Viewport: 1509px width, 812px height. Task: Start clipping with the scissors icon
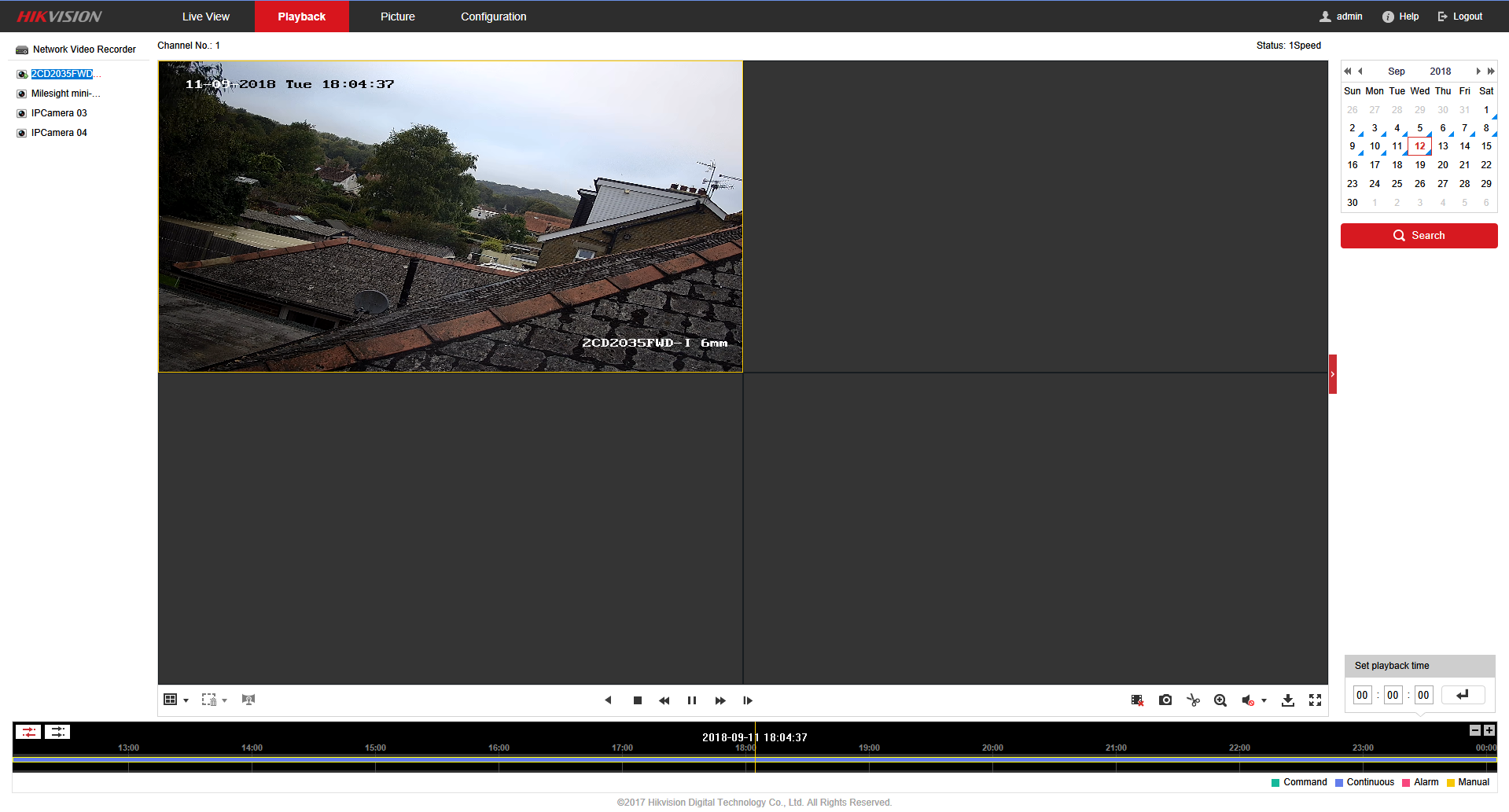[1193, 700]
